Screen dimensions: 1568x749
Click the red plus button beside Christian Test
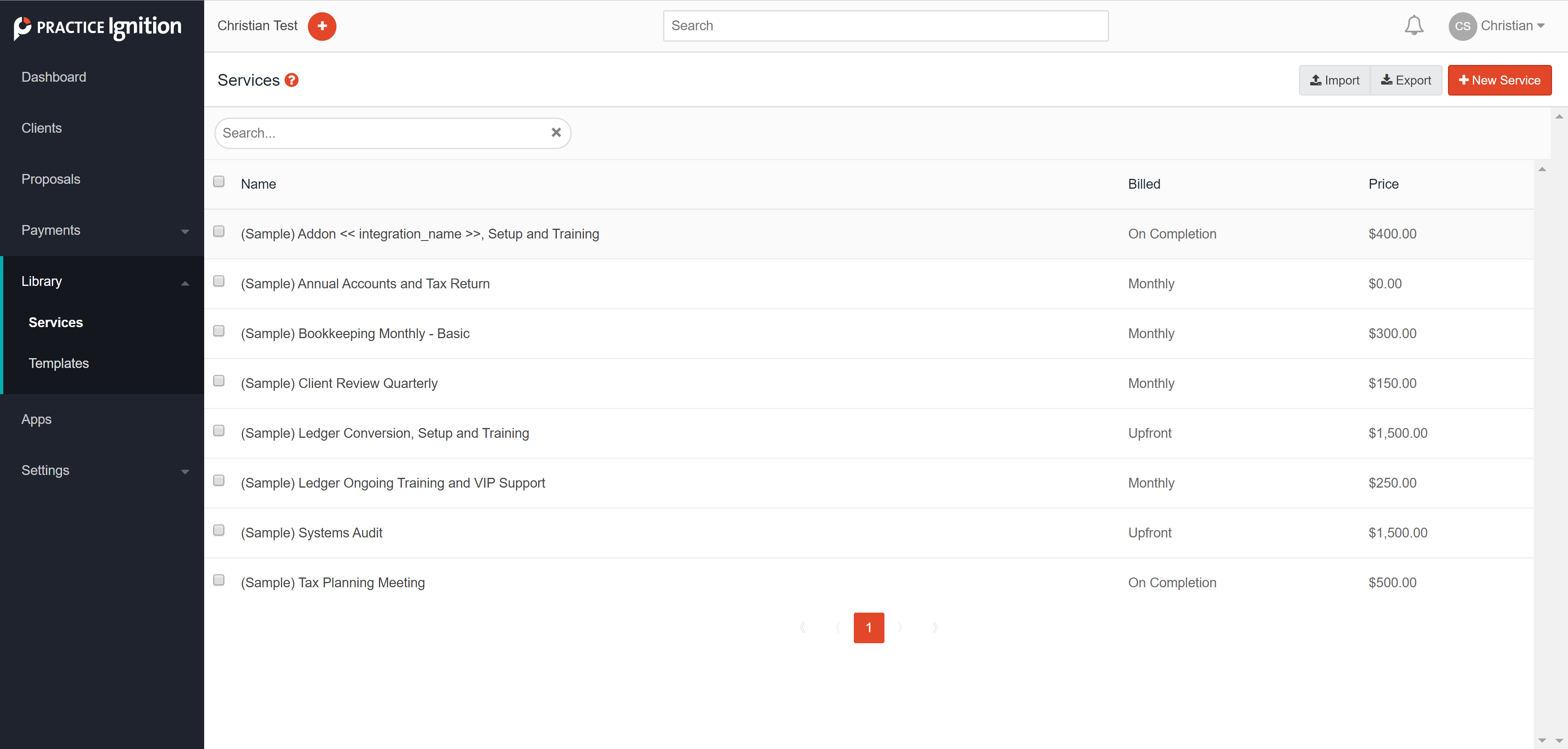[322, 26]
